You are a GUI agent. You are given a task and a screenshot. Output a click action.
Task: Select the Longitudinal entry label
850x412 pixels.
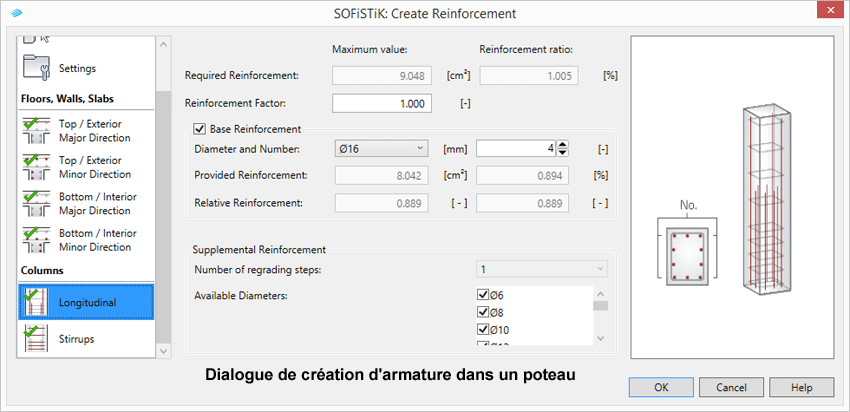pos(87,302)
